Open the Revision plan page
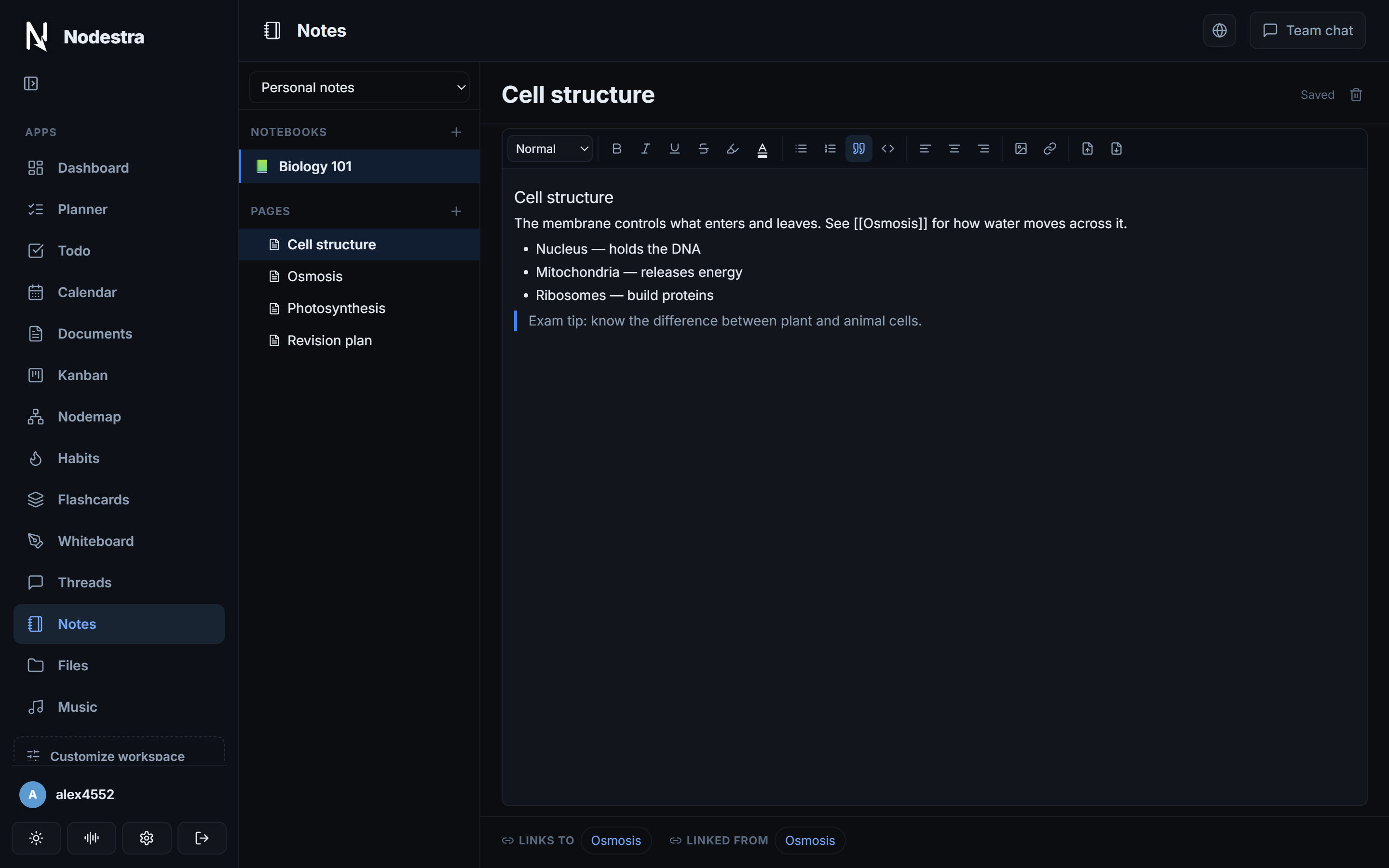 point(359,340)
